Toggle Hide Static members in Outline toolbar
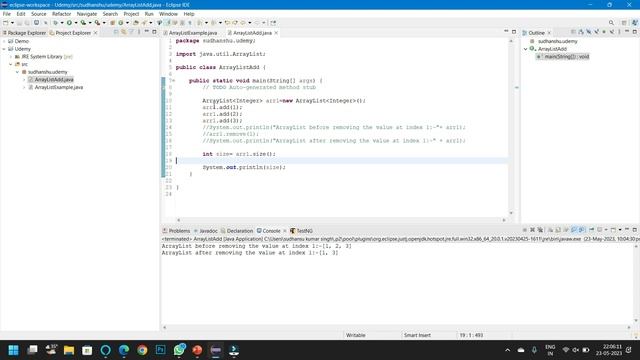This screenshot has height=360, width=640. point(596,32)
